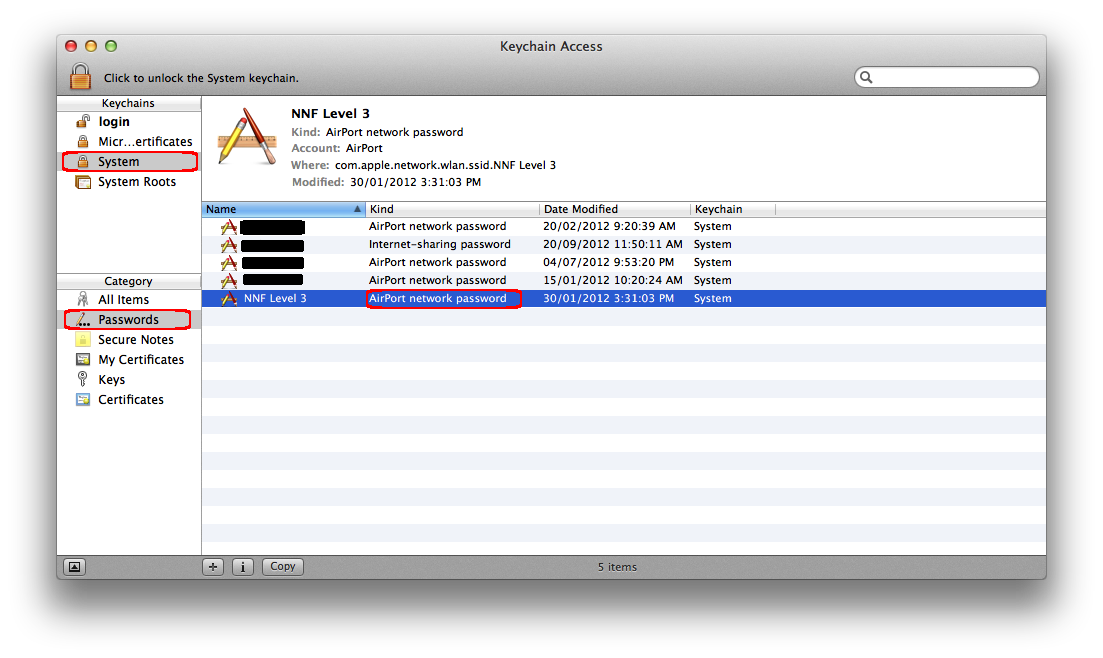Sort by the Kind column header
Image resolution: width=1103 pixels, height=658 pixels.
tap(452, 209)
